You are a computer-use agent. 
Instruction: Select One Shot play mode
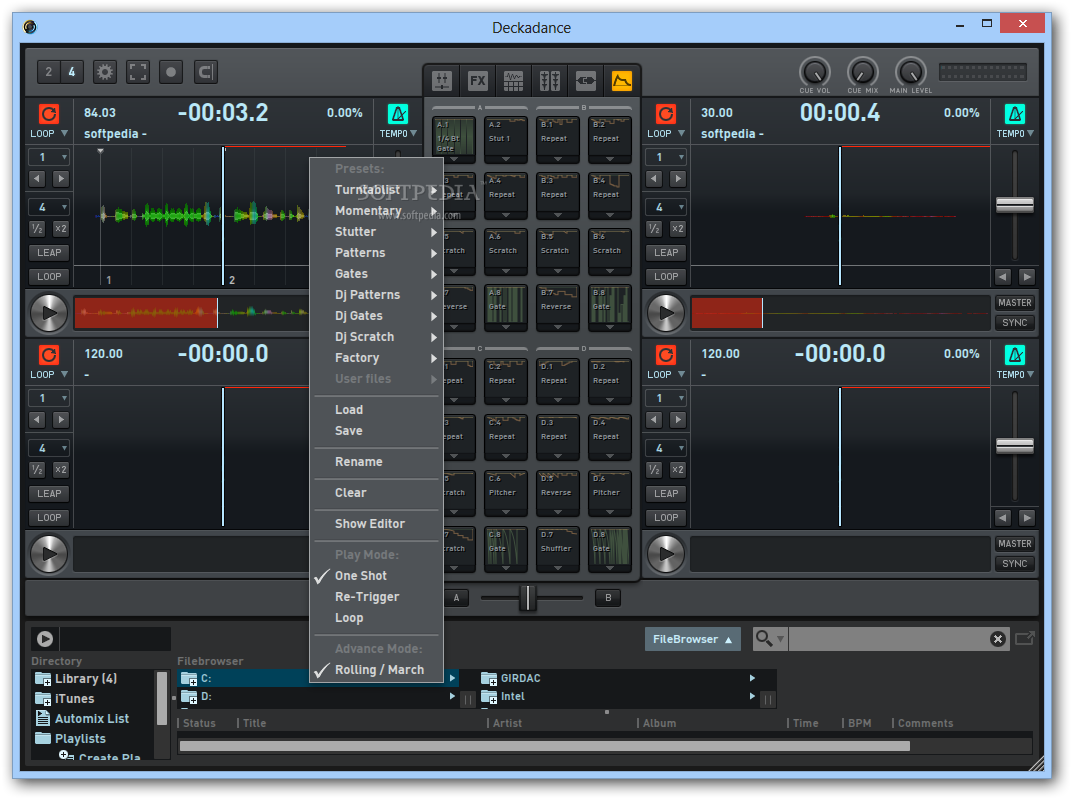point(376,576)
